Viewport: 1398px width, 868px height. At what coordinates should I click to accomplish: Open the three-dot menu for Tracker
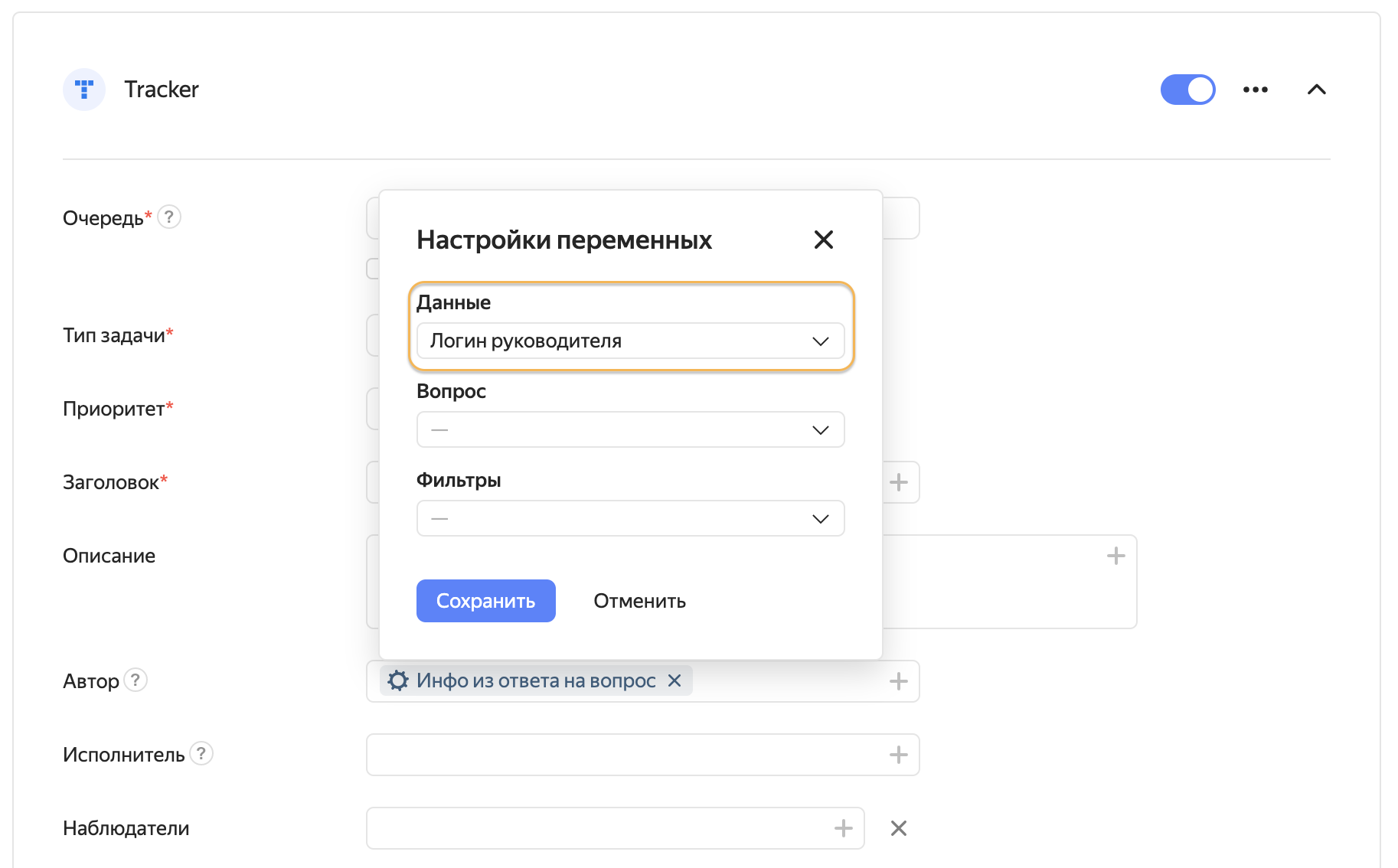[1254, 90]
